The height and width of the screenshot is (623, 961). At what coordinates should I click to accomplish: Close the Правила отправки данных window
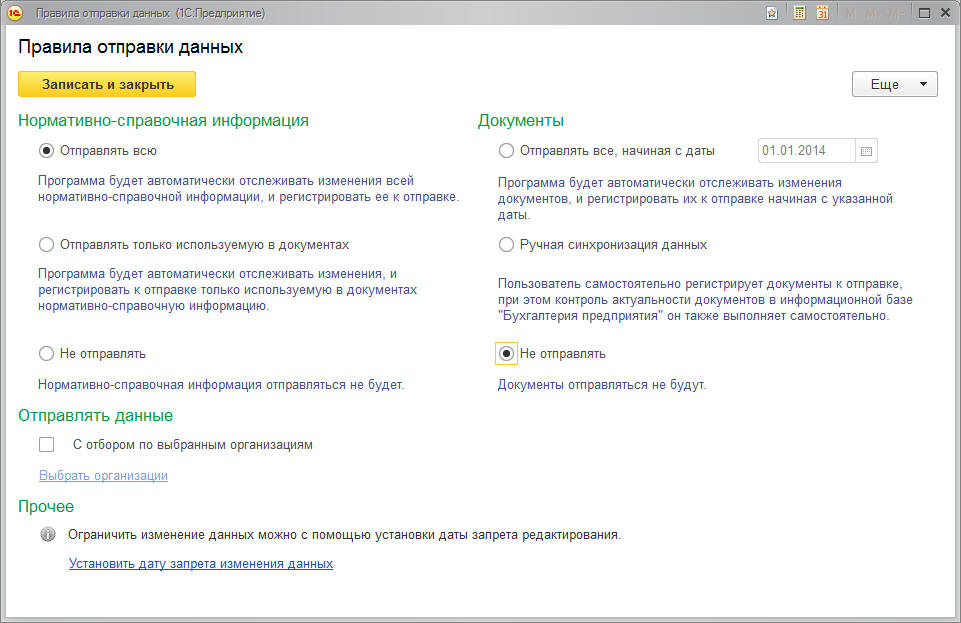(946, 13)
